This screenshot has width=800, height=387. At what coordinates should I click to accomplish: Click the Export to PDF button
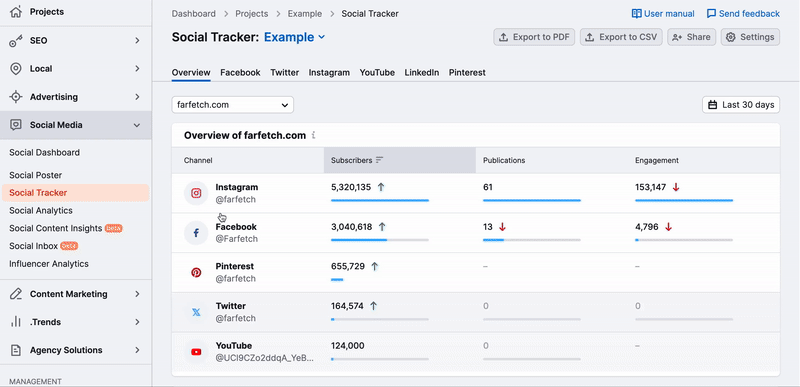pyautogui.click(x=534, y=37)
